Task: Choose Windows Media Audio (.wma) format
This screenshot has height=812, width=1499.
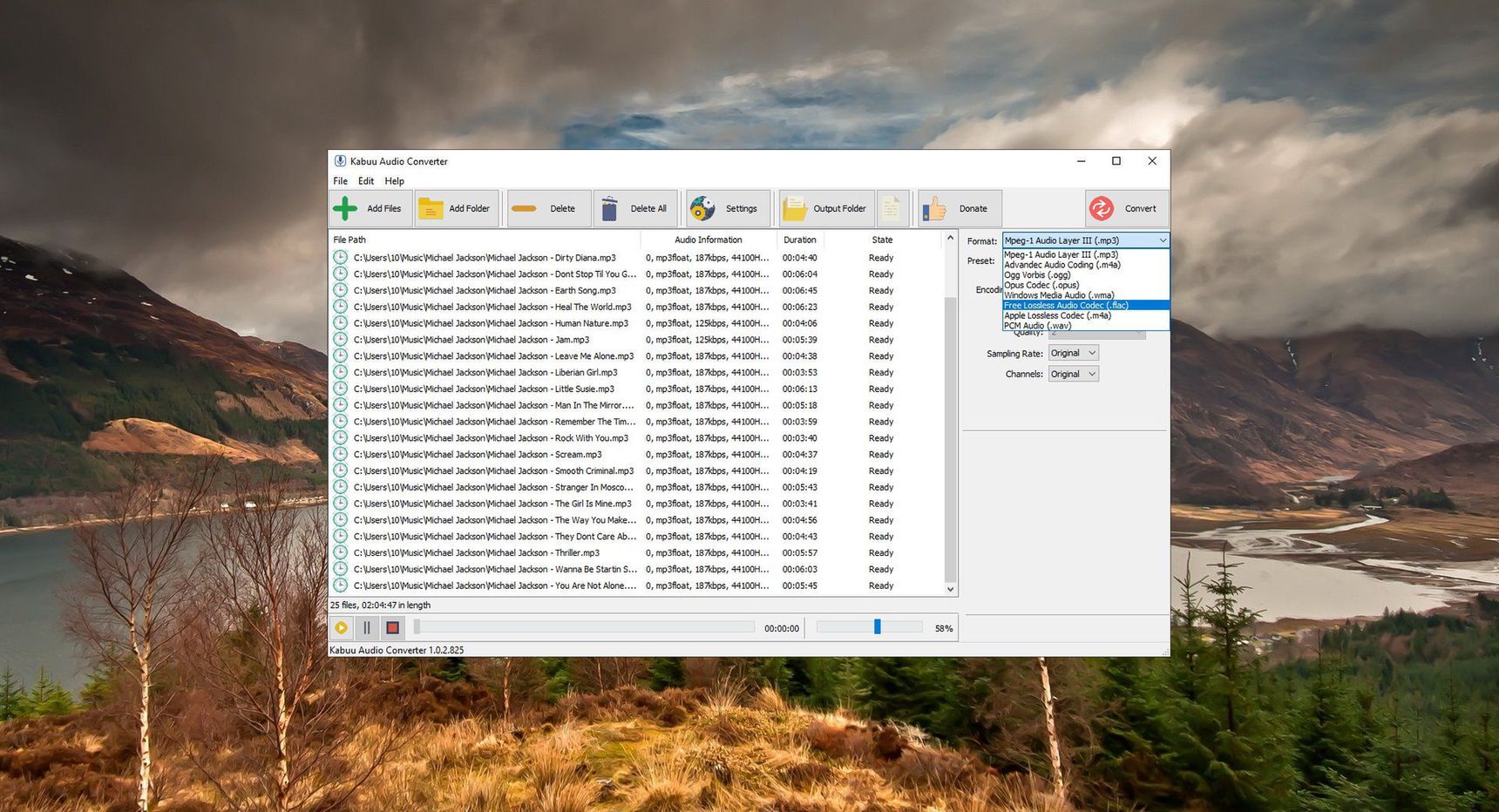Action: click(1086, 295)
